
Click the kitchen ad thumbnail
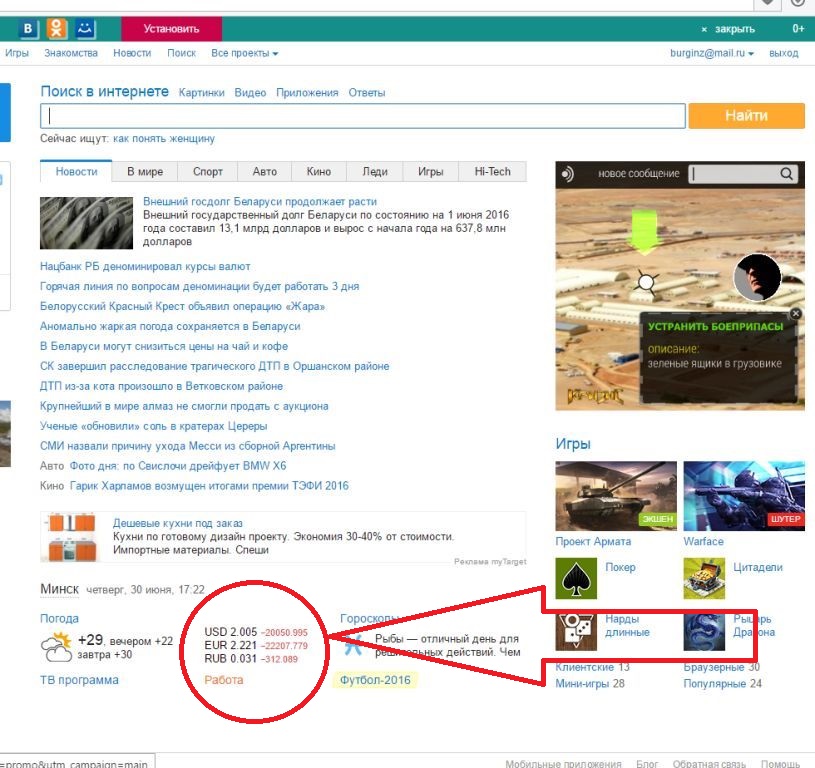click(x=72, y=537)
